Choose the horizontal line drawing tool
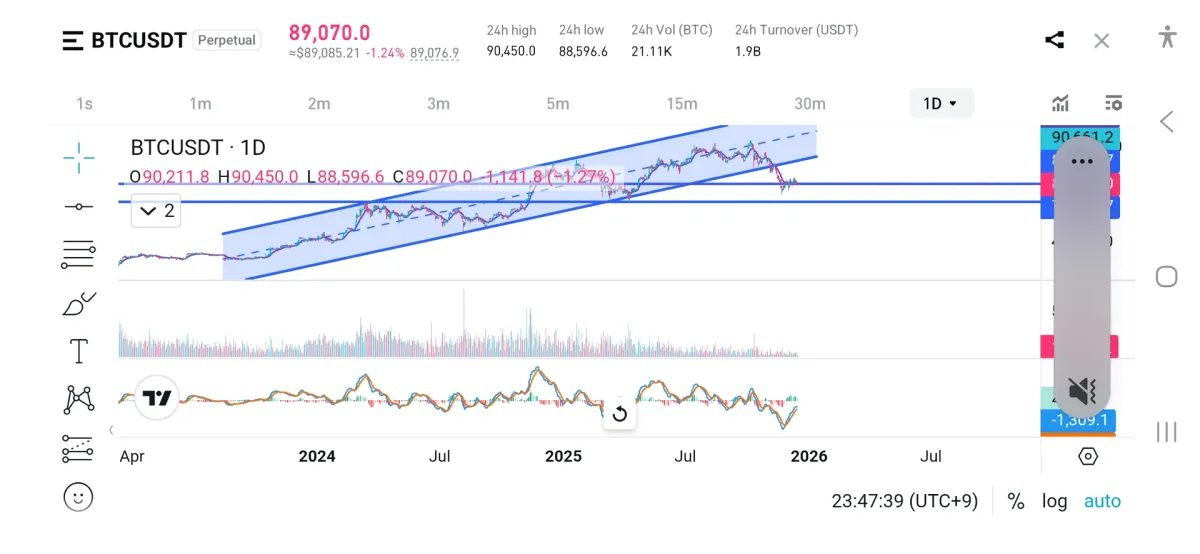 pyautogui.click(x=78, y=206)
